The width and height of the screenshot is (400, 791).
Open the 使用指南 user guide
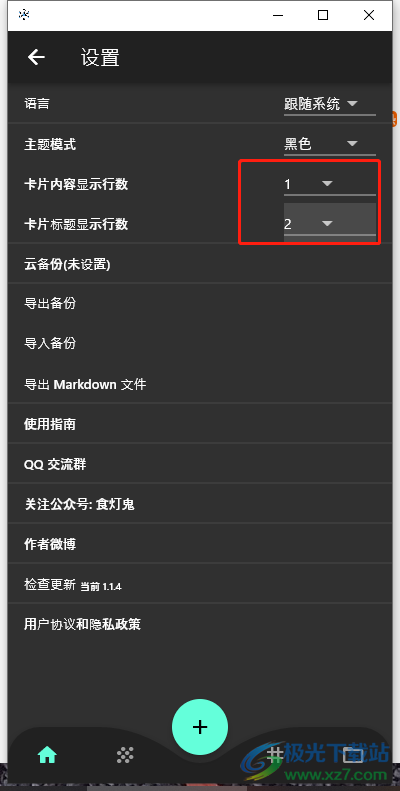click(x=200, y=424)
